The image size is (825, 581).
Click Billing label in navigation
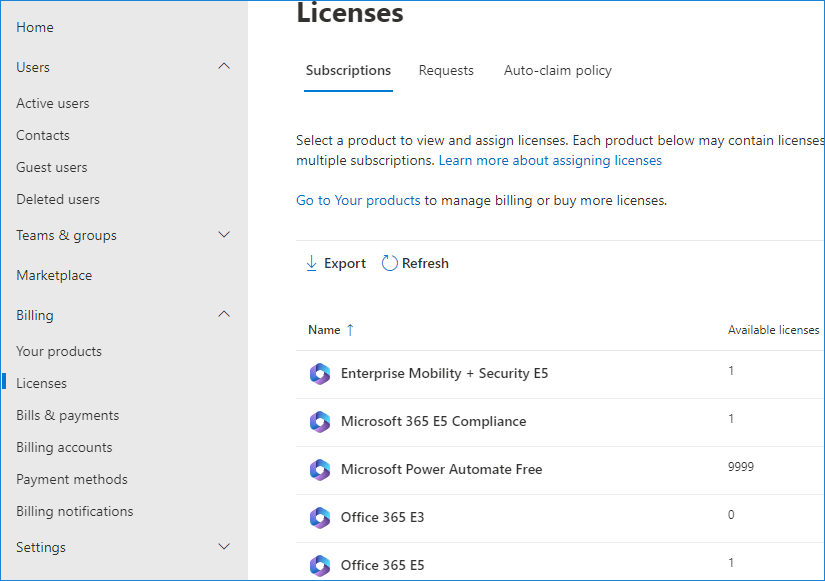[35, 315]
